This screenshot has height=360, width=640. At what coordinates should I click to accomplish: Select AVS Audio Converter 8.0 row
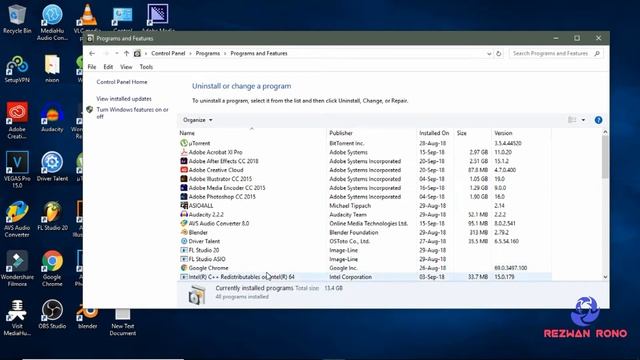(x=365, y=224)
